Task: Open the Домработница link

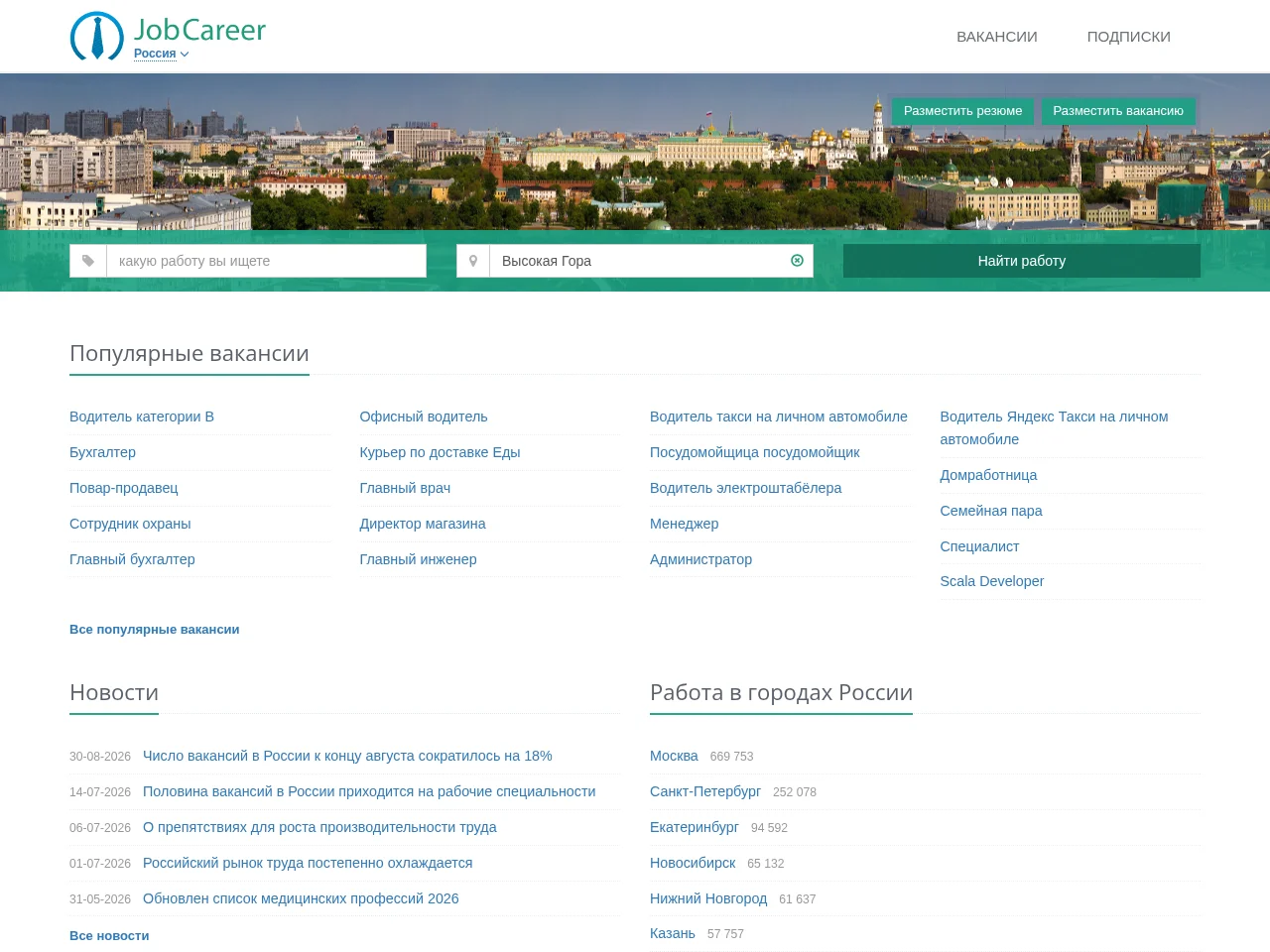Action: pyautogui.click(x=988, y=475)
